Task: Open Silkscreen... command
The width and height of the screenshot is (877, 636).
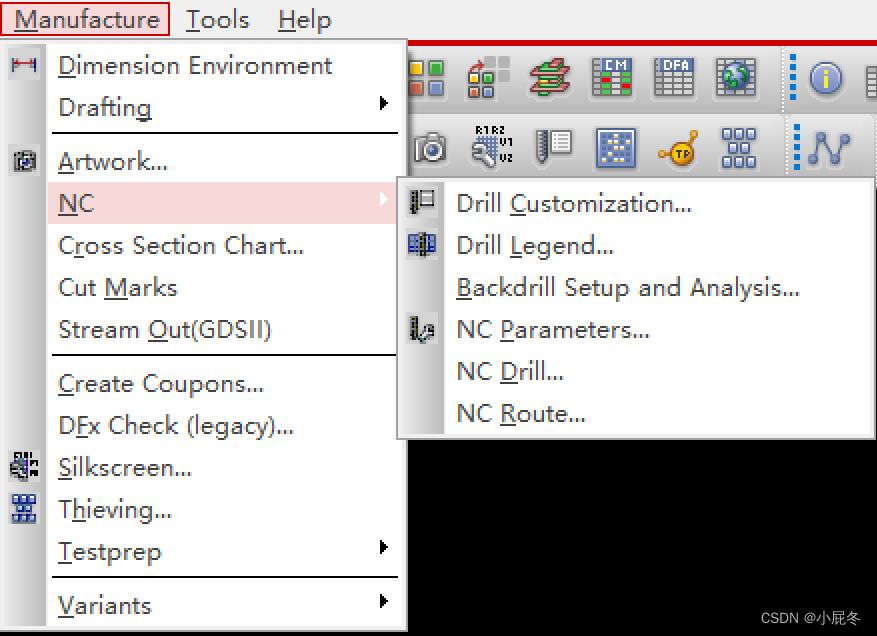Action: 125,468
